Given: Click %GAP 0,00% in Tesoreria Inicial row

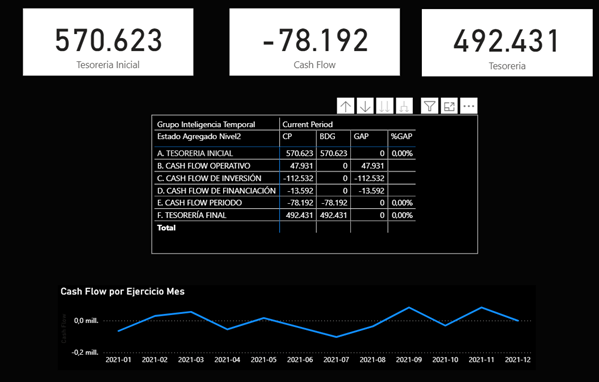Looking at the screenshot, I should coord(402,153).
